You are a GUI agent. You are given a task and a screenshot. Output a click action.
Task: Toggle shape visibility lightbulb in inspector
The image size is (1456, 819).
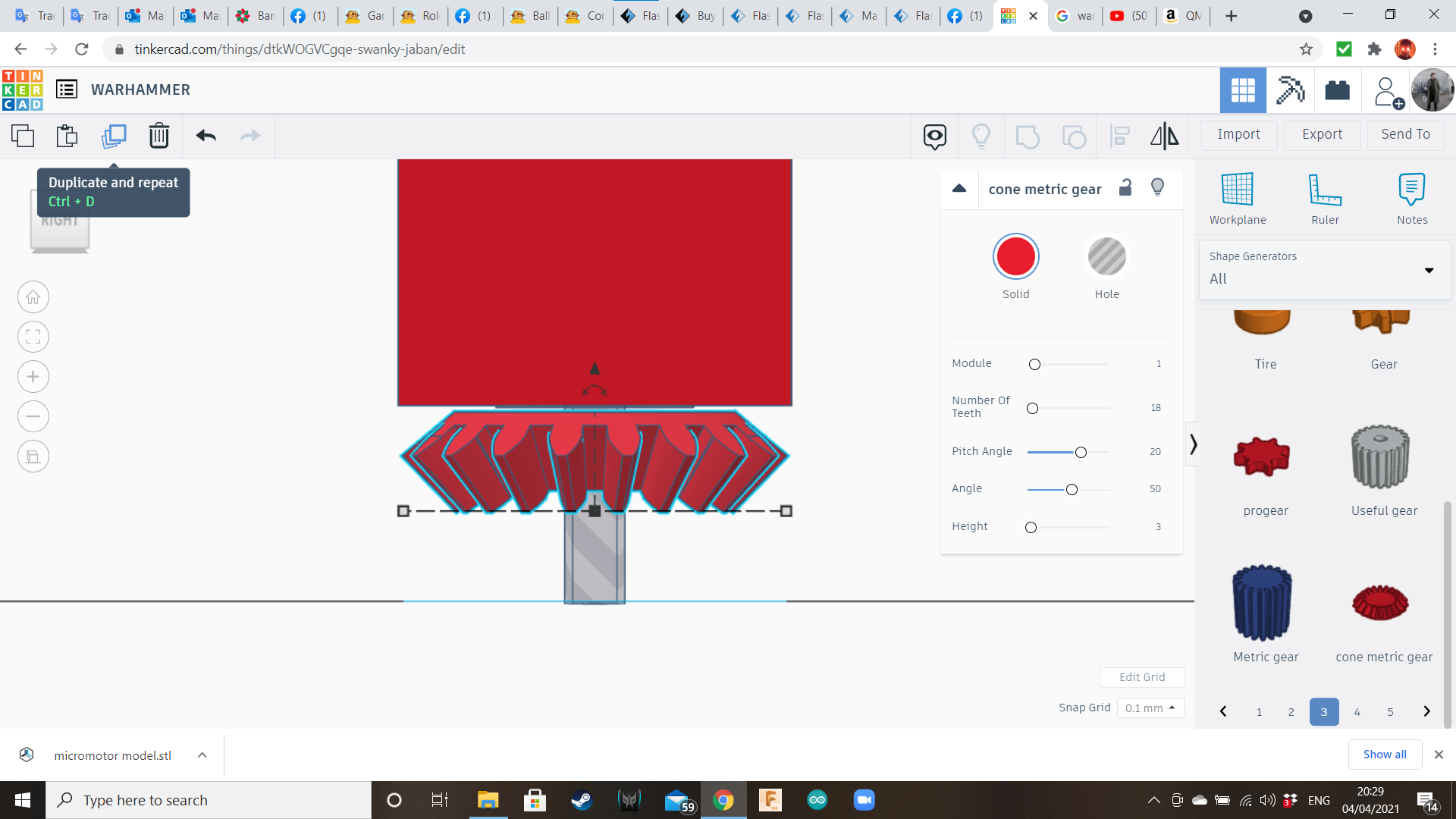click(1157, 187)
